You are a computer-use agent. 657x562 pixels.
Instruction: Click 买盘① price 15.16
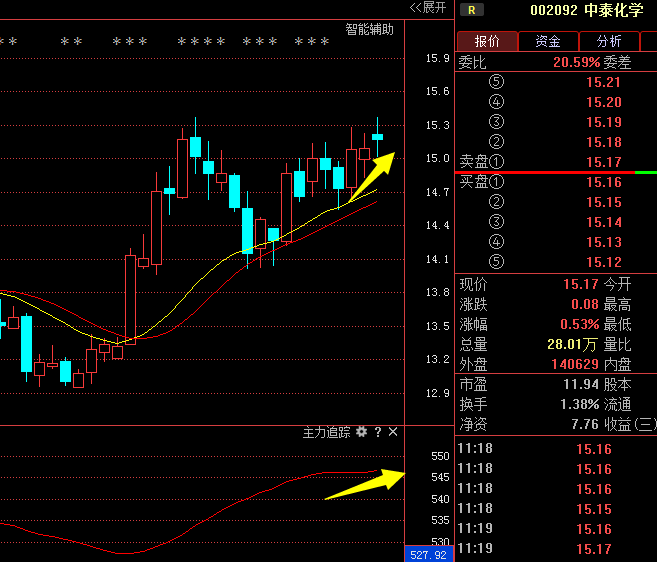click(x=603, y=182)
